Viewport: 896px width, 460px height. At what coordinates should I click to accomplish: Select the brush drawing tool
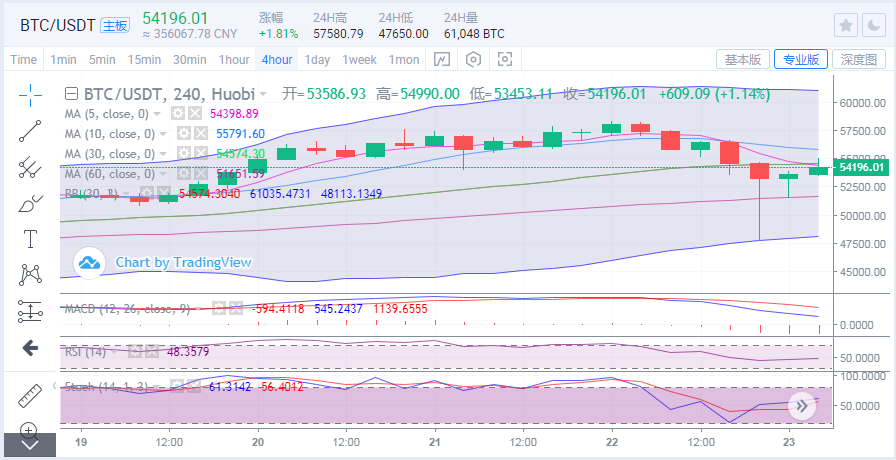click(30, 202)
